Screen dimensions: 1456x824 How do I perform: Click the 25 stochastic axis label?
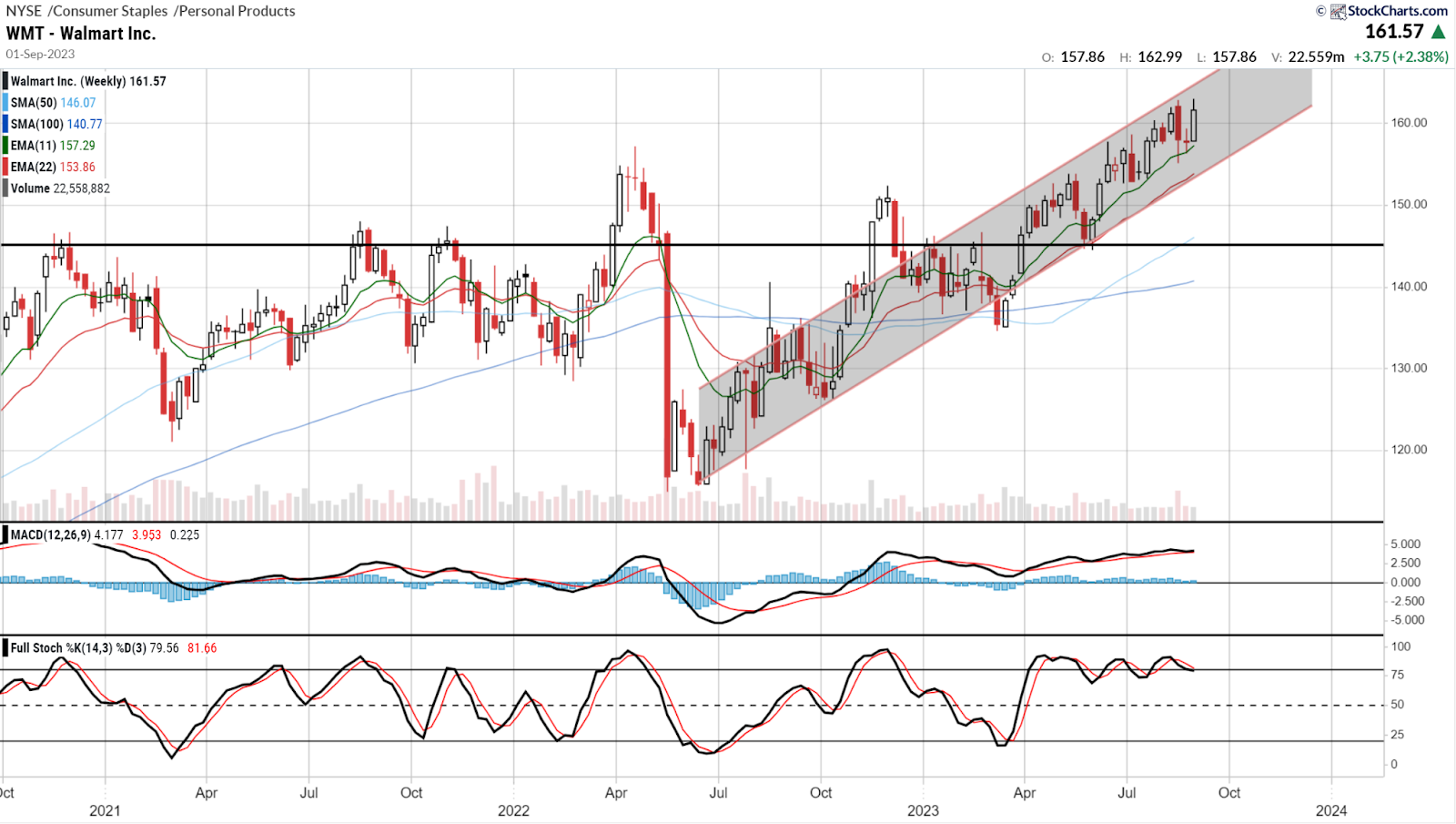point(1397,735)
